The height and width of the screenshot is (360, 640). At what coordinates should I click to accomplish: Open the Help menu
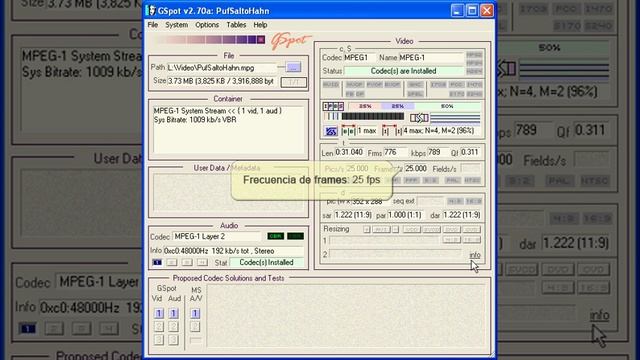260,25
